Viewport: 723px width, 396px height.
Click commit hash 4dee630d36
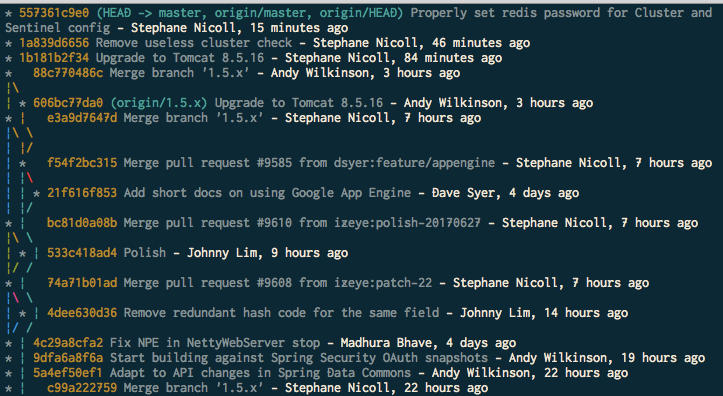(82, 313)
